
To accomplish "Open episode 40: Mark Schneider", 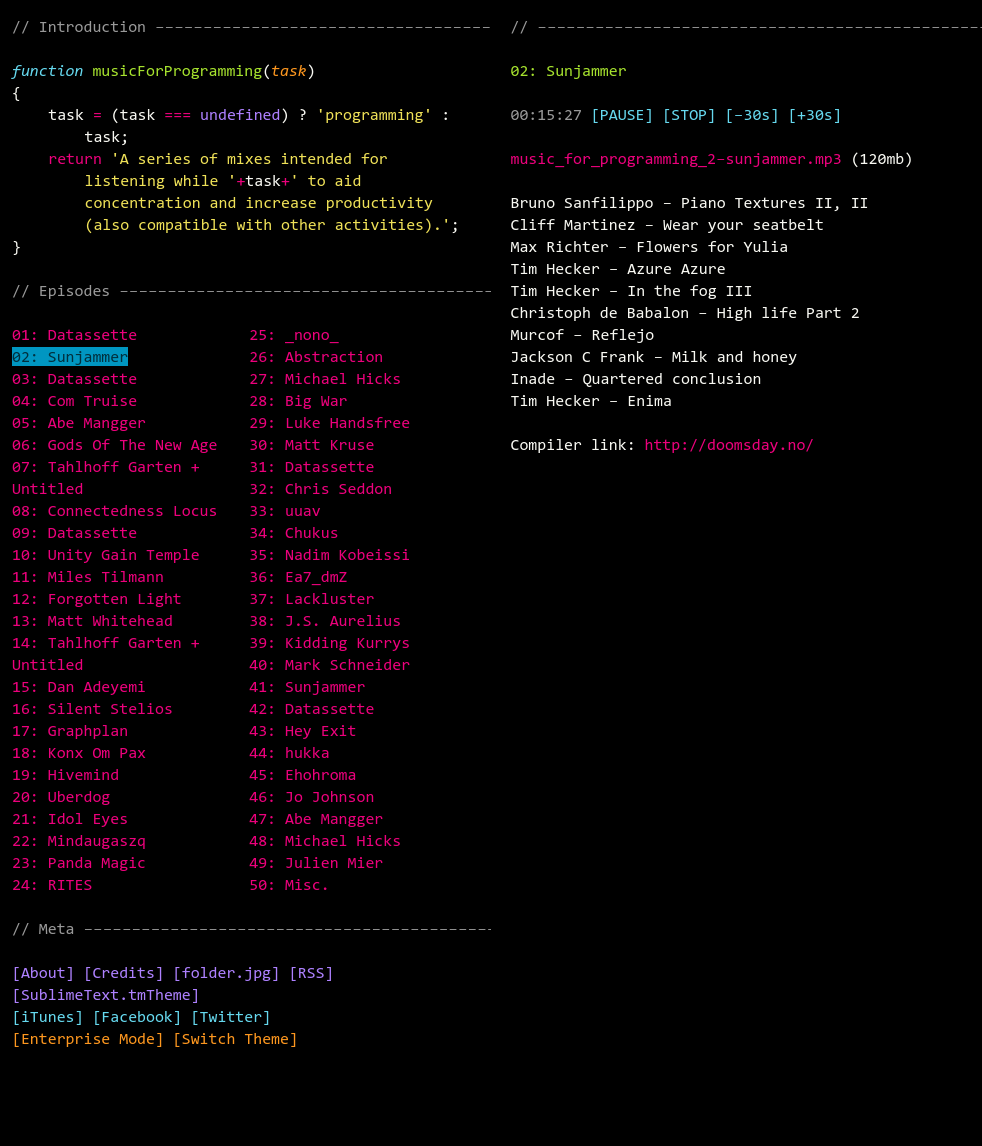I will (330, 665).
